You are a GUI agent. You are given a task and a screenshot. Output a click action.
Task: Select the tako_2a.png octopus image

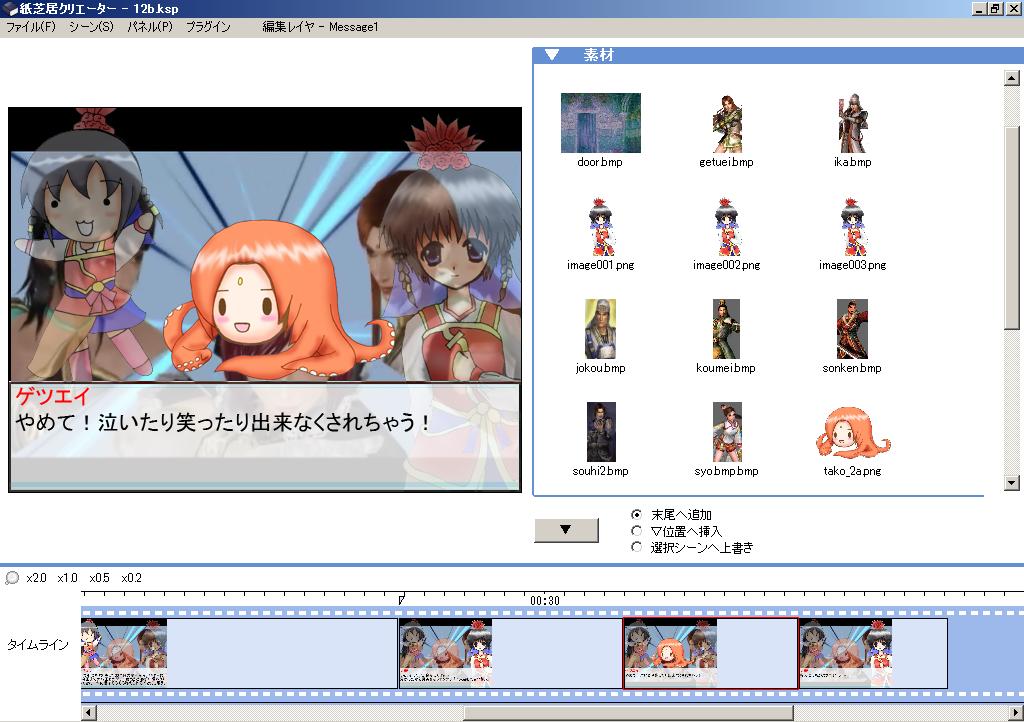pyautogui.click(x=853, y=433)
